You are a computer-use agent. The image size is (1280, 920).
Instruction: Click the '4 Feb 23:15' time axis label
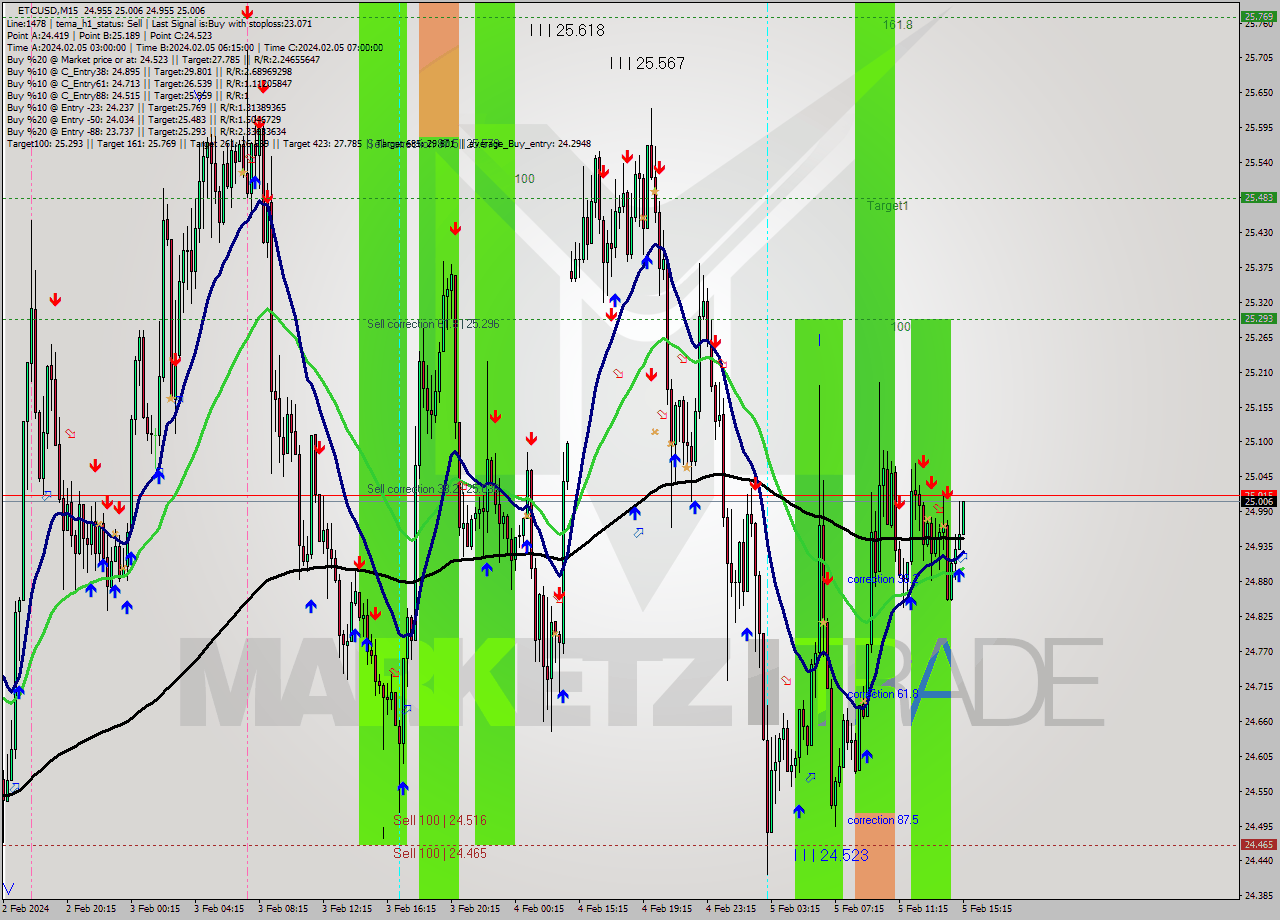731,909
